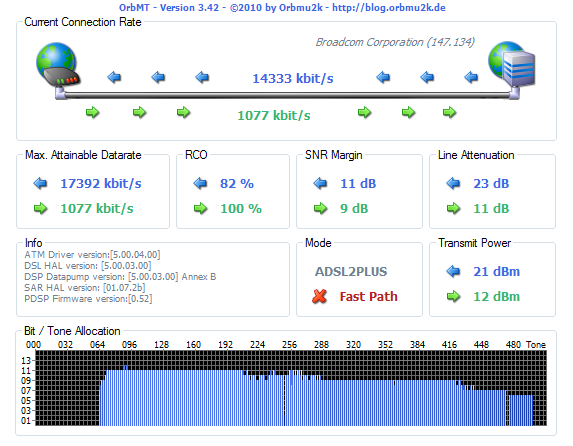
Task: Open the http://blog.orbmu2k.de link in the title
Action: [389, 8]
